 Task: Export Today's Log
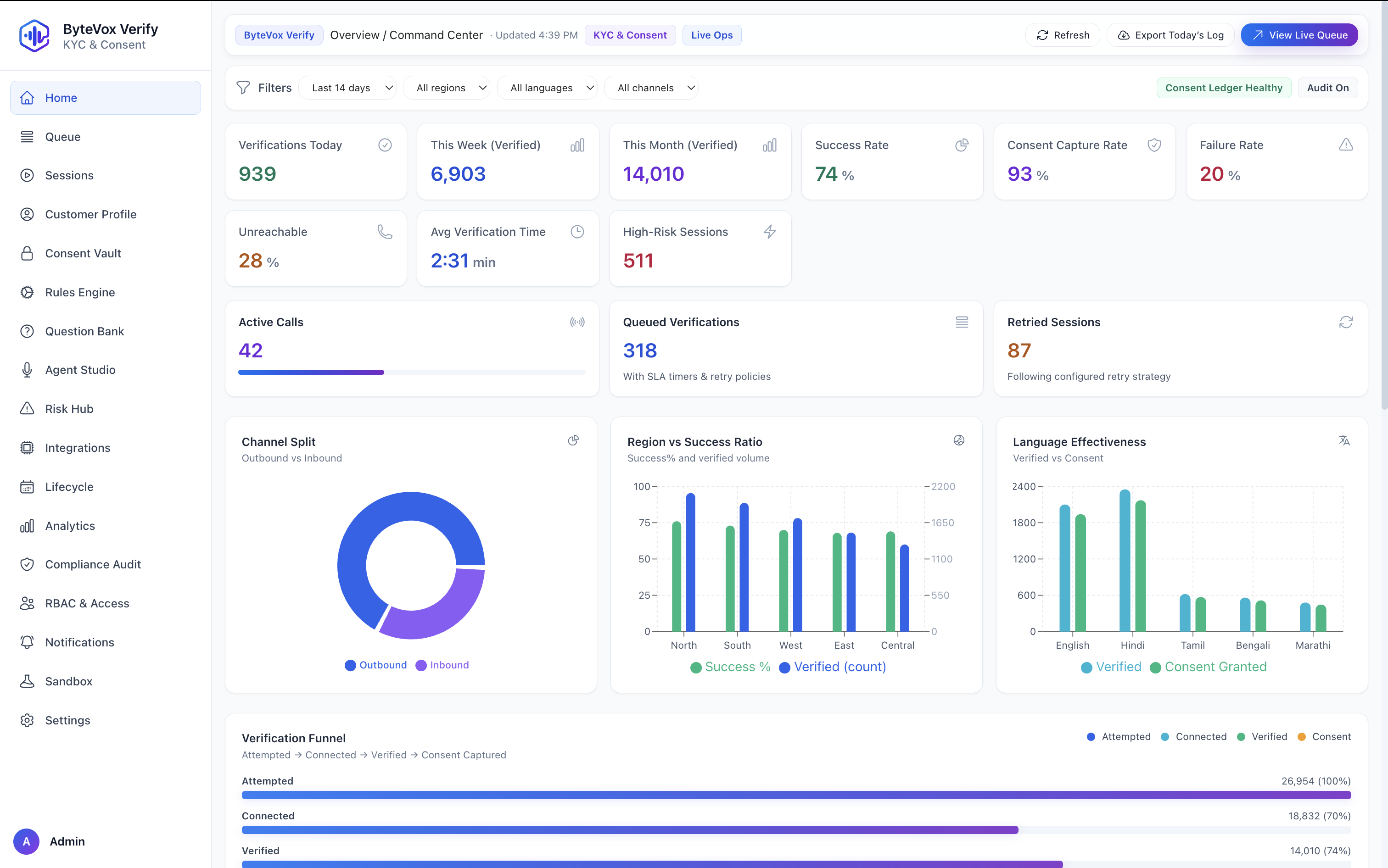tap(1170, 34)
